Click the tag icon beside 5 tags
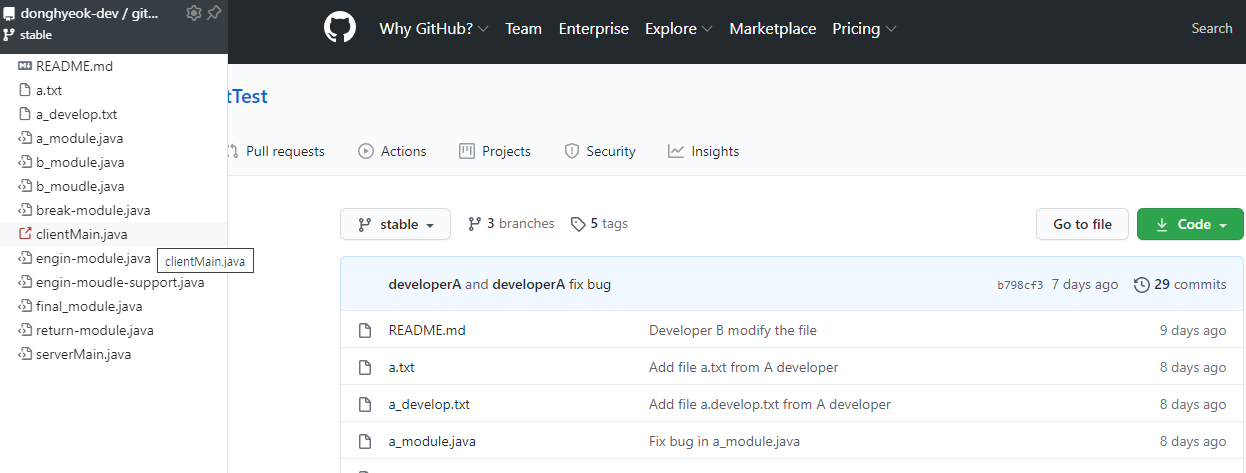Image resolution: width=1246 pixels, height=473 pixels. (x=578, y=224)
